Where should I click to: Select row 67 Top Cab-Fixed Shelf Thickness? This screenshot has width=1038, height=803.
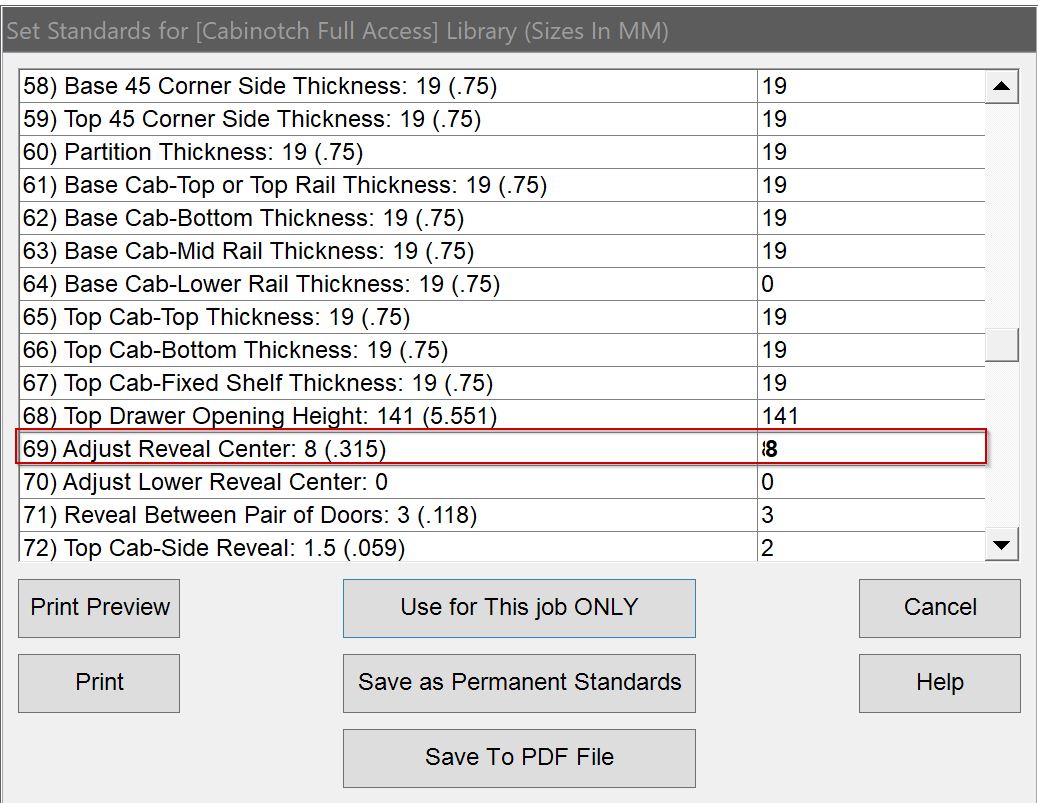click(258, 383)
